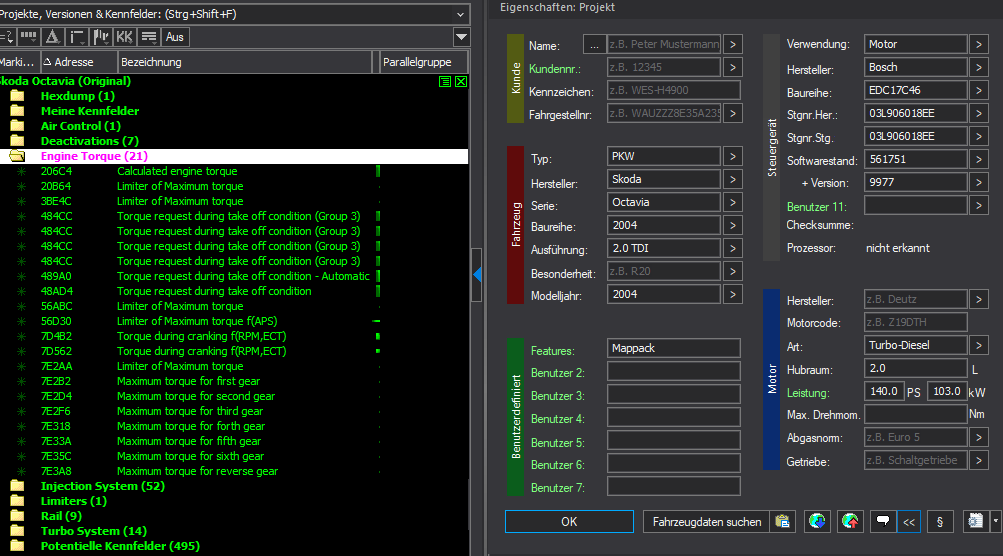Click the paragraph symbol (§) button
The image size is (1003, 556).
click(x=939, y=521)
